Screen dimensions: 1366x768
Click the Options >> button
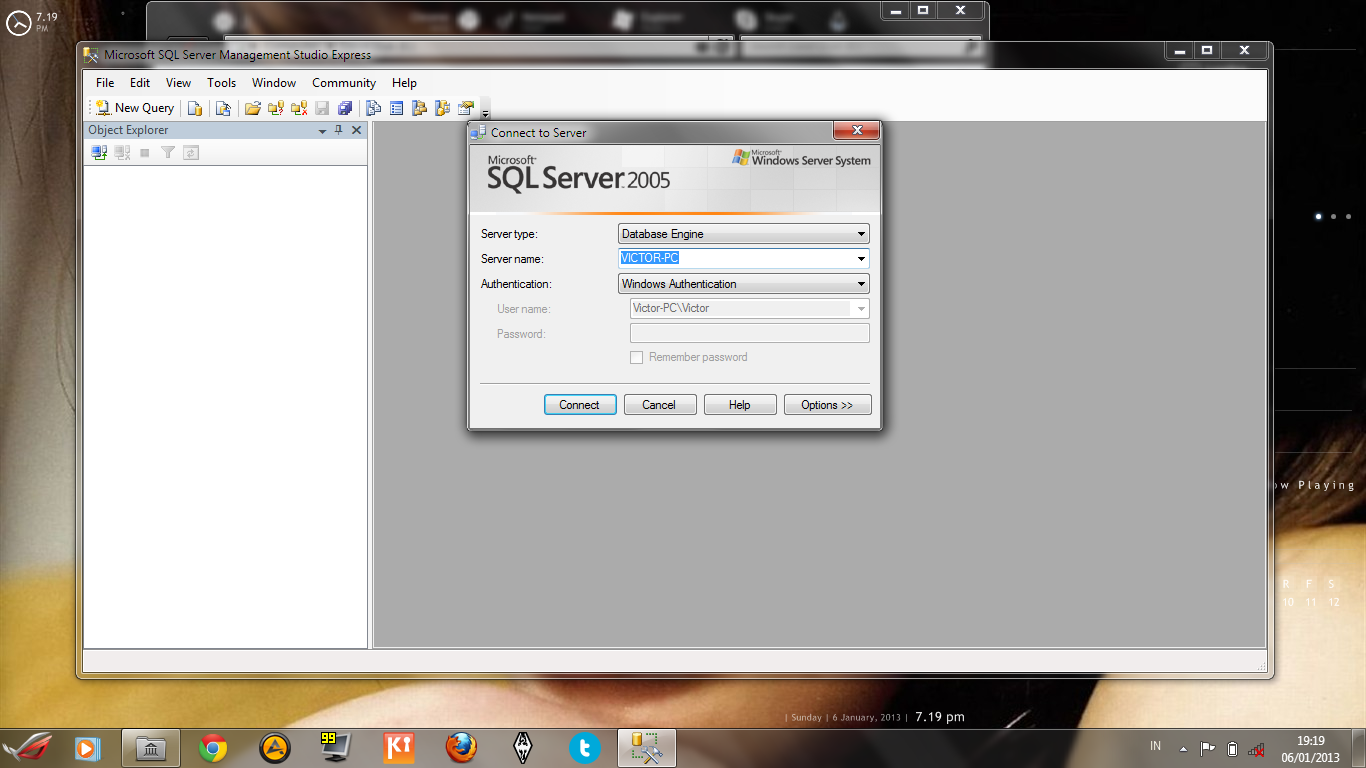[x=827, y=404]
